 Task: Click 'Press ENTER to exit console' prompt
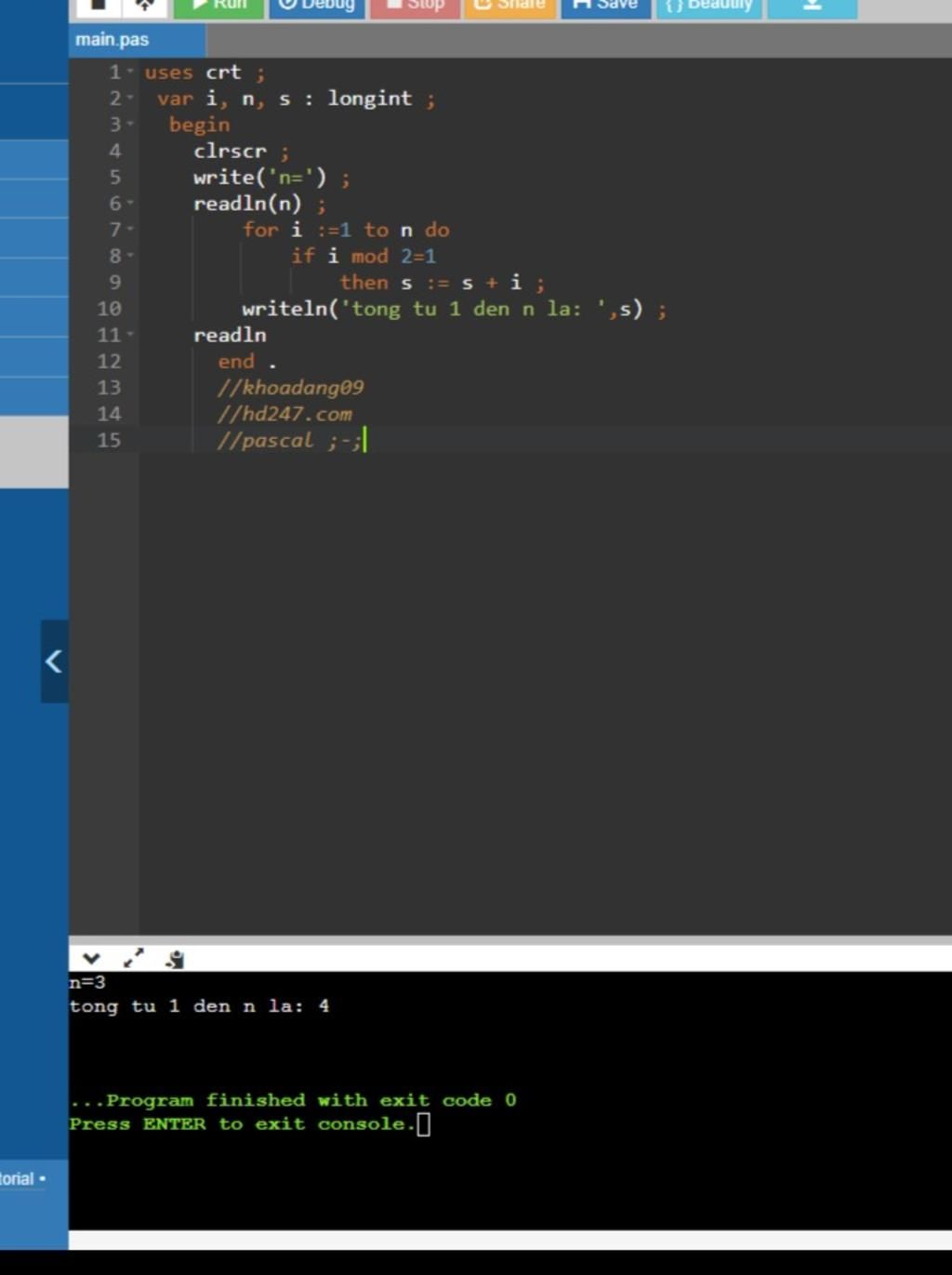[x=243, y=1124]
